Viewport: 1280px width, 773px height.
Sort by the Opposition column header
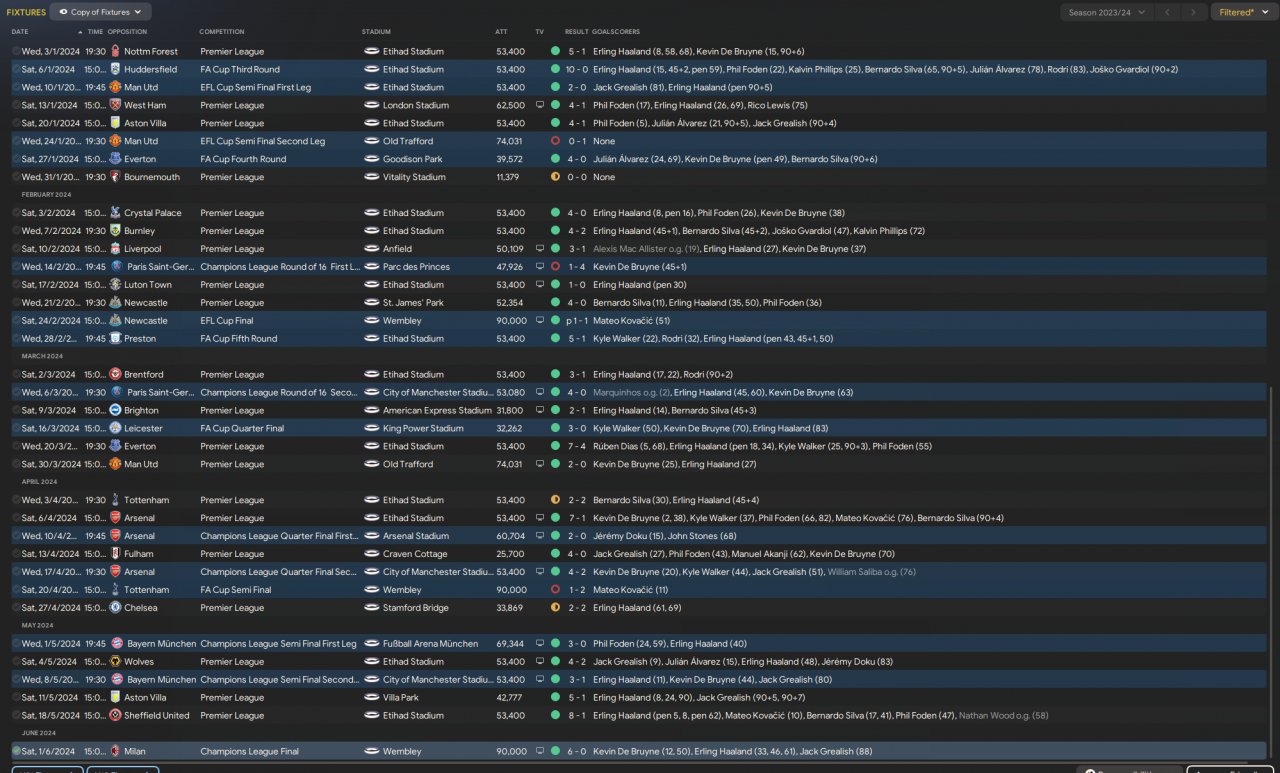(127, 32)
